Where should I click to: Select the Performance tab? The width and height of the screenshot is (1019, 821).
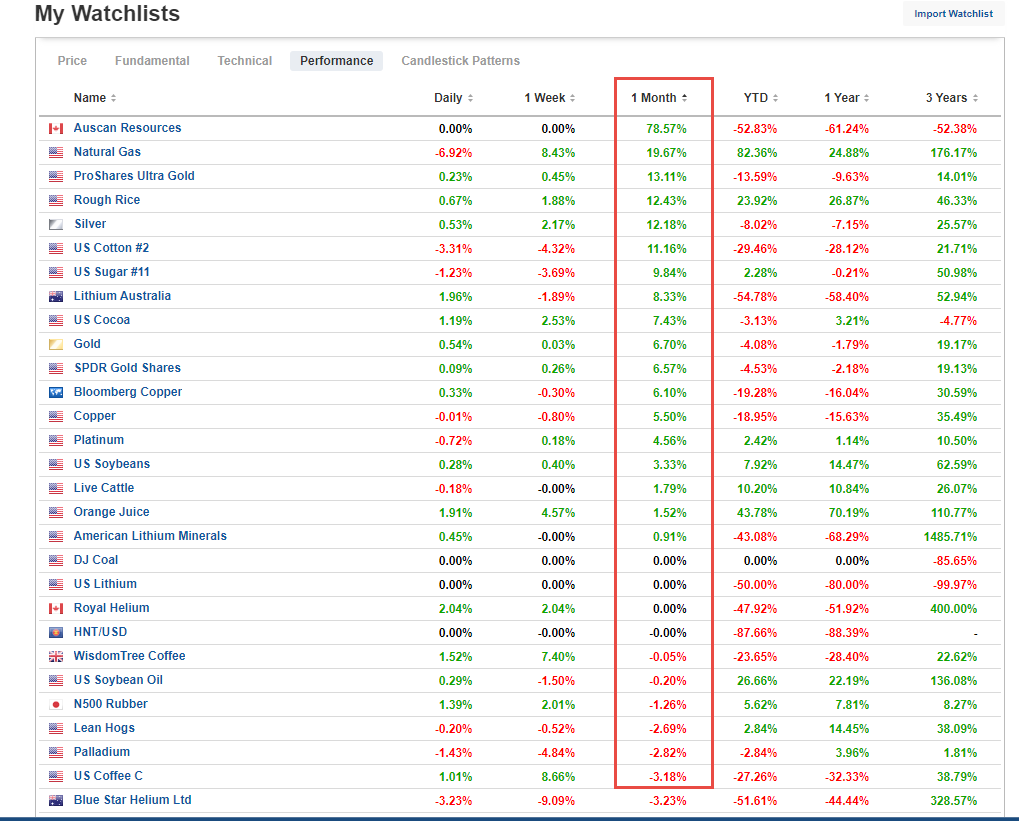coord(337,61)
